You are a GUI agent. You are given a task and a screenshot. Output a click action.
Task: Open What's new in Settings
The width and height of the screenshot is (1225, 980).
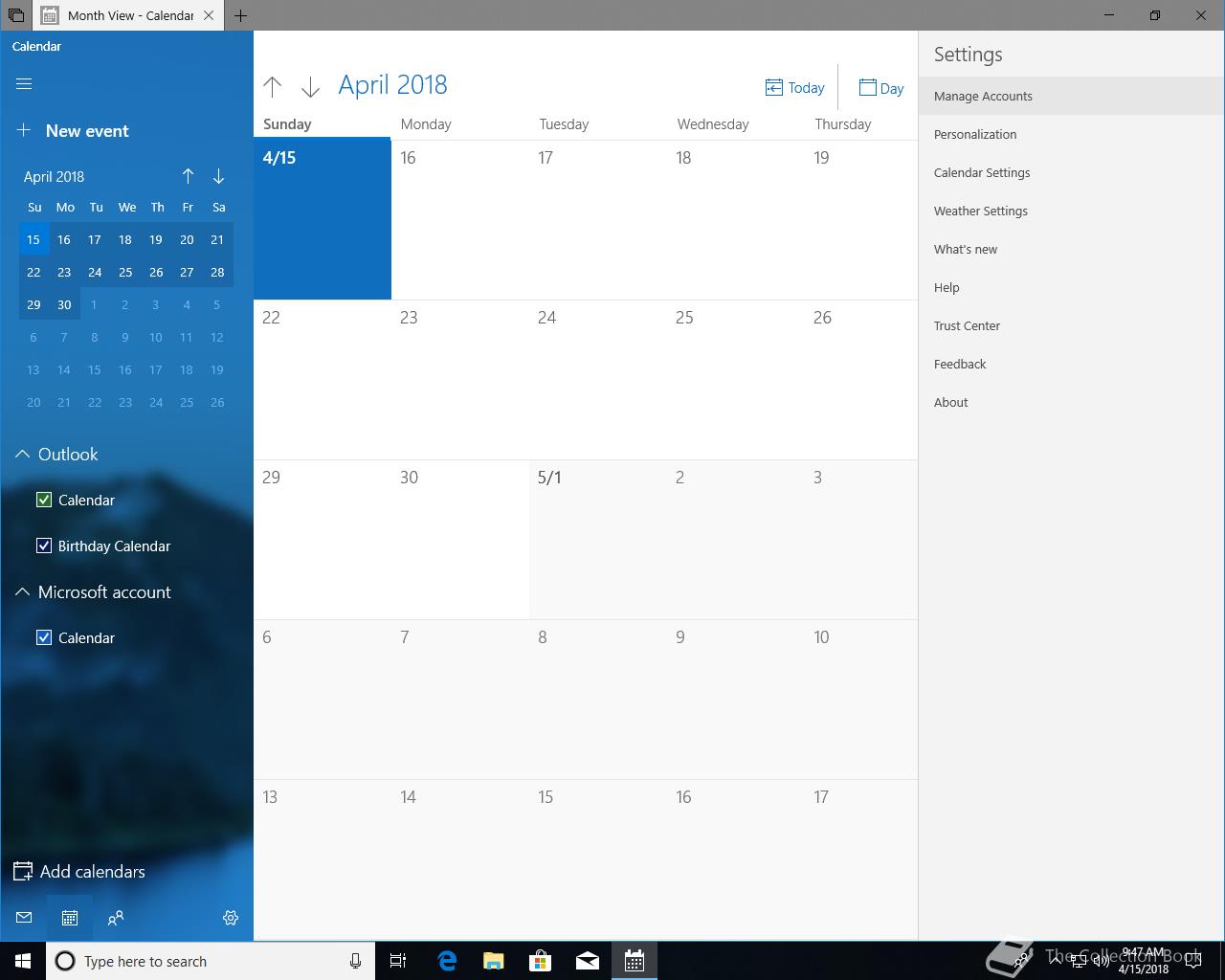[x=1072, y=249]
